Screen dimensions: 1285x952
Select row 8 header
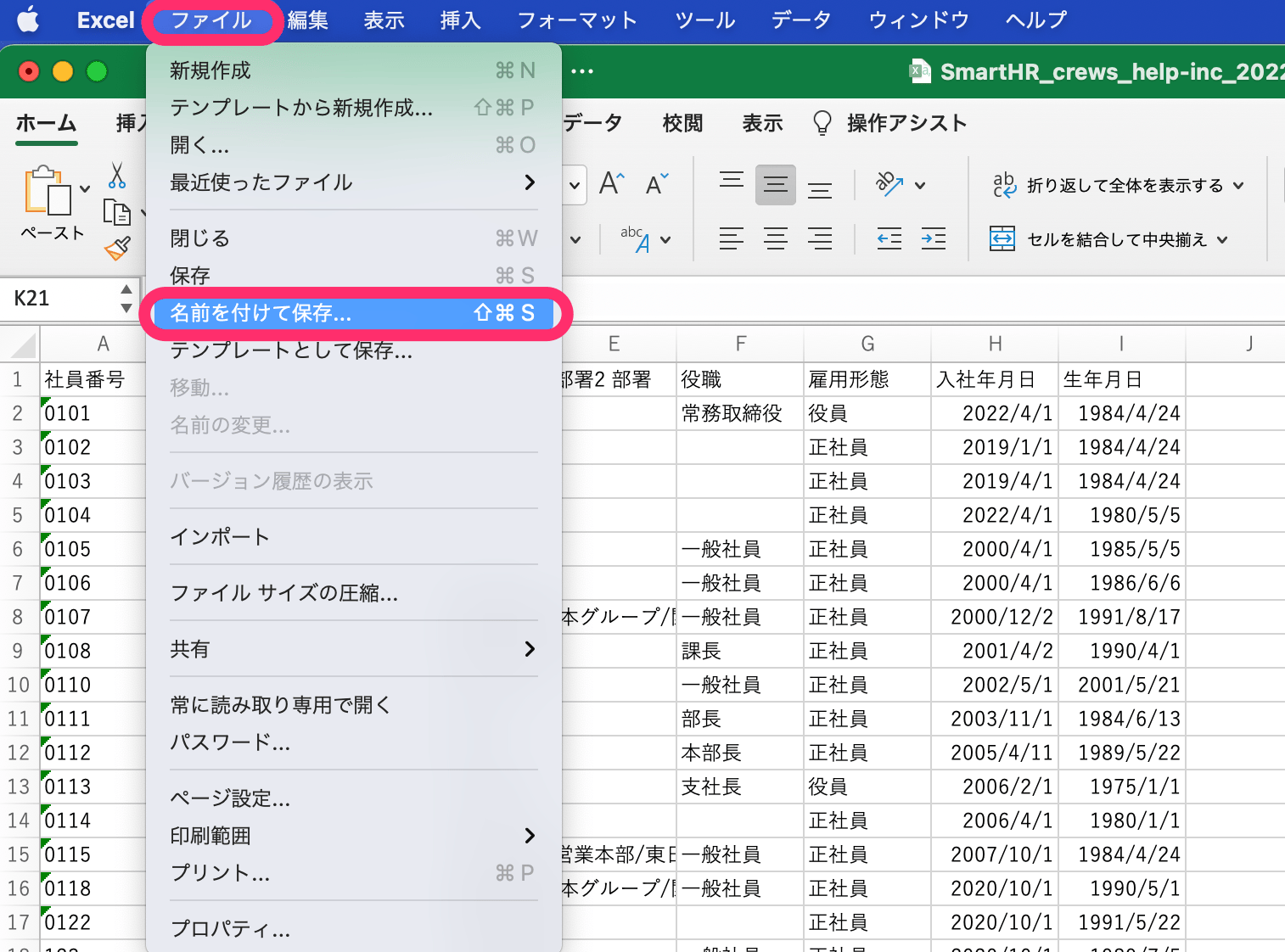click(18, 617)
